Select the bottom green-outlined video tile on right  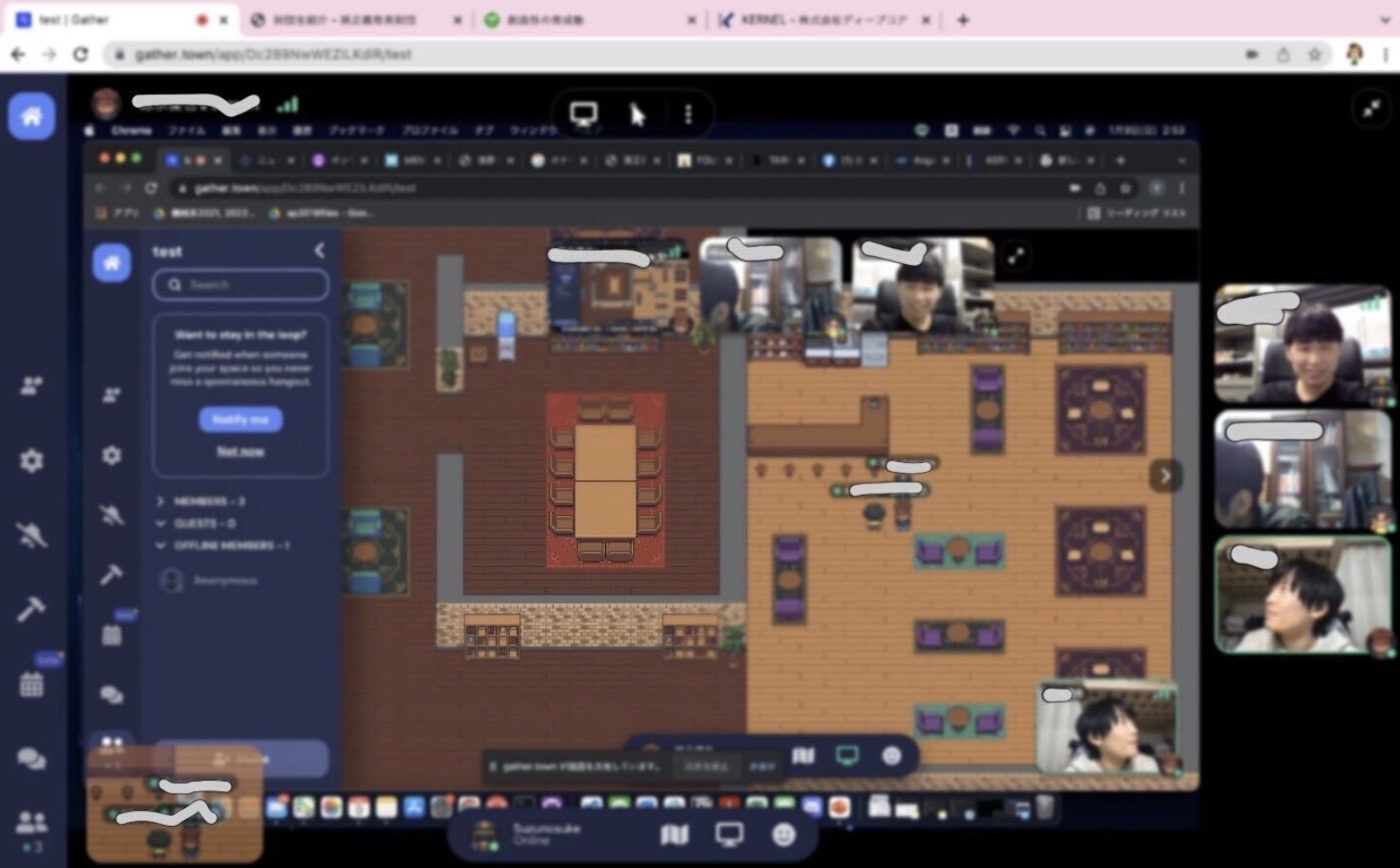point(1303,596)
